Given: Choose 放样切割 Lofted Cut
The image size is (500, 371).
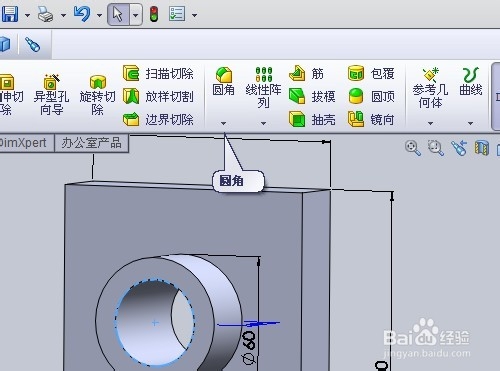Looking at the screenshot, I should click(x=158, y=97).
